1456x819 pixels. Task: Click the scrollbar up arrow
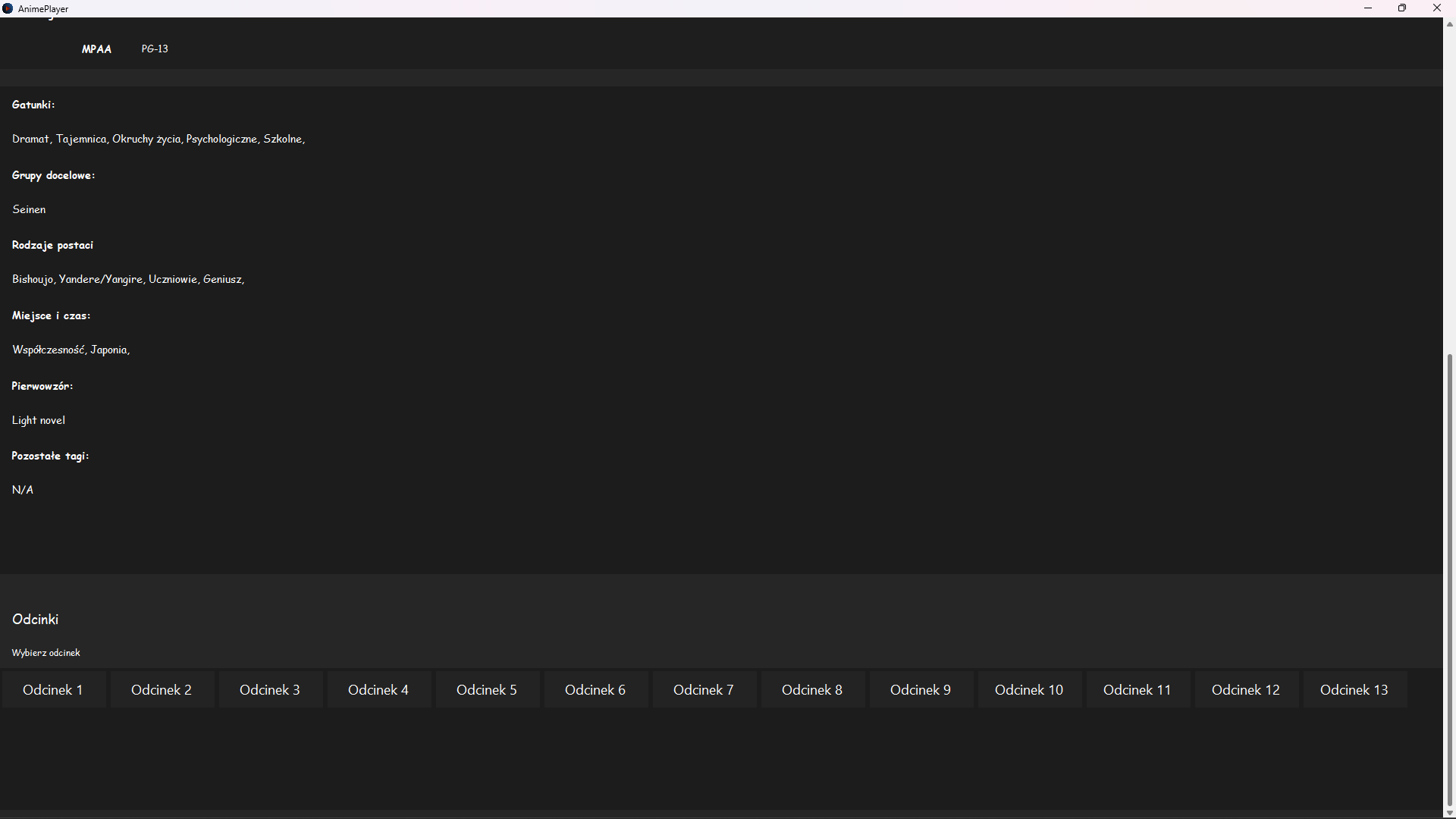pos(1449,24)
